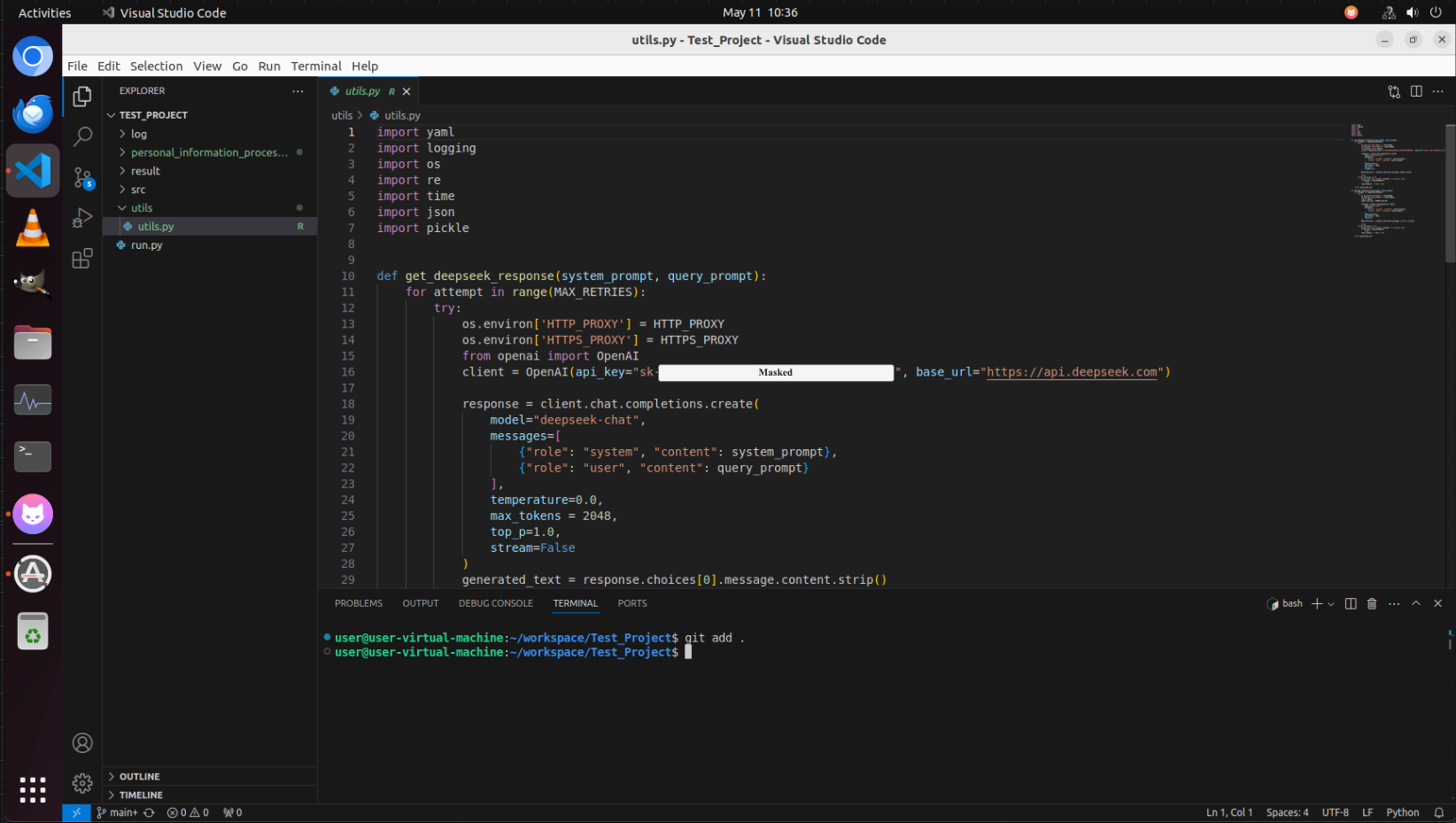Maximize the terminal panel size

[x=1416, y=603]
